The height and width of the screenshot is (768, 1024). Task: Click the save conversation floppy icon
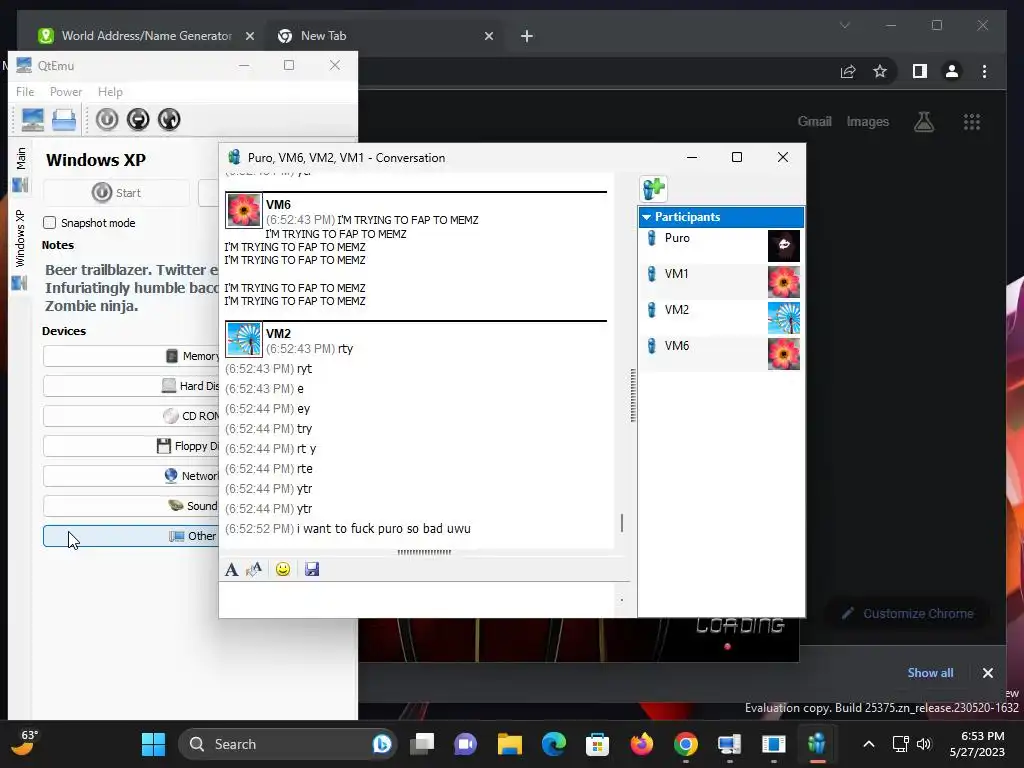pyautogui.click(x=312, y=569)
